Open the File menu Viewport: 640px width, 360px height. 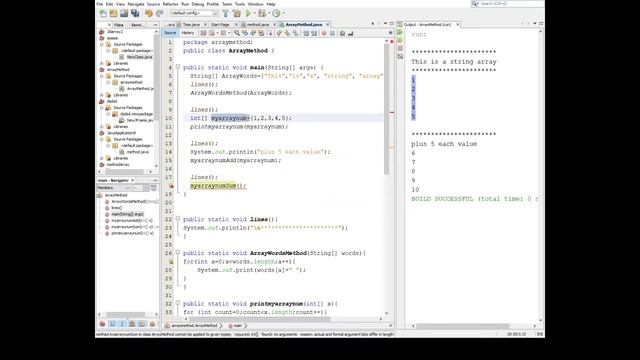pos(100,4)
